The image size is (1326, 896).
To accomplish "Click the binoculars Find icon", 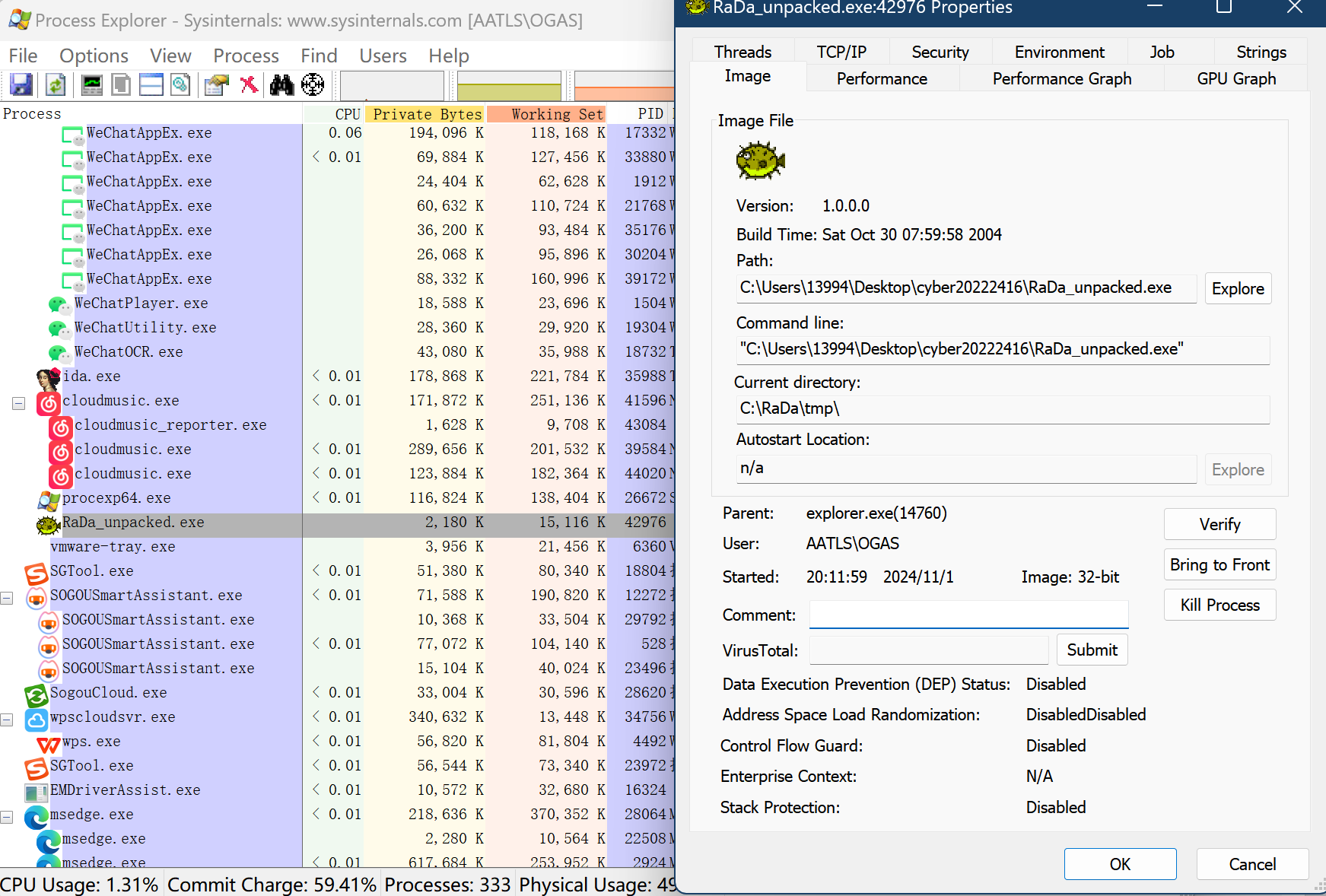I will (281, 84).
